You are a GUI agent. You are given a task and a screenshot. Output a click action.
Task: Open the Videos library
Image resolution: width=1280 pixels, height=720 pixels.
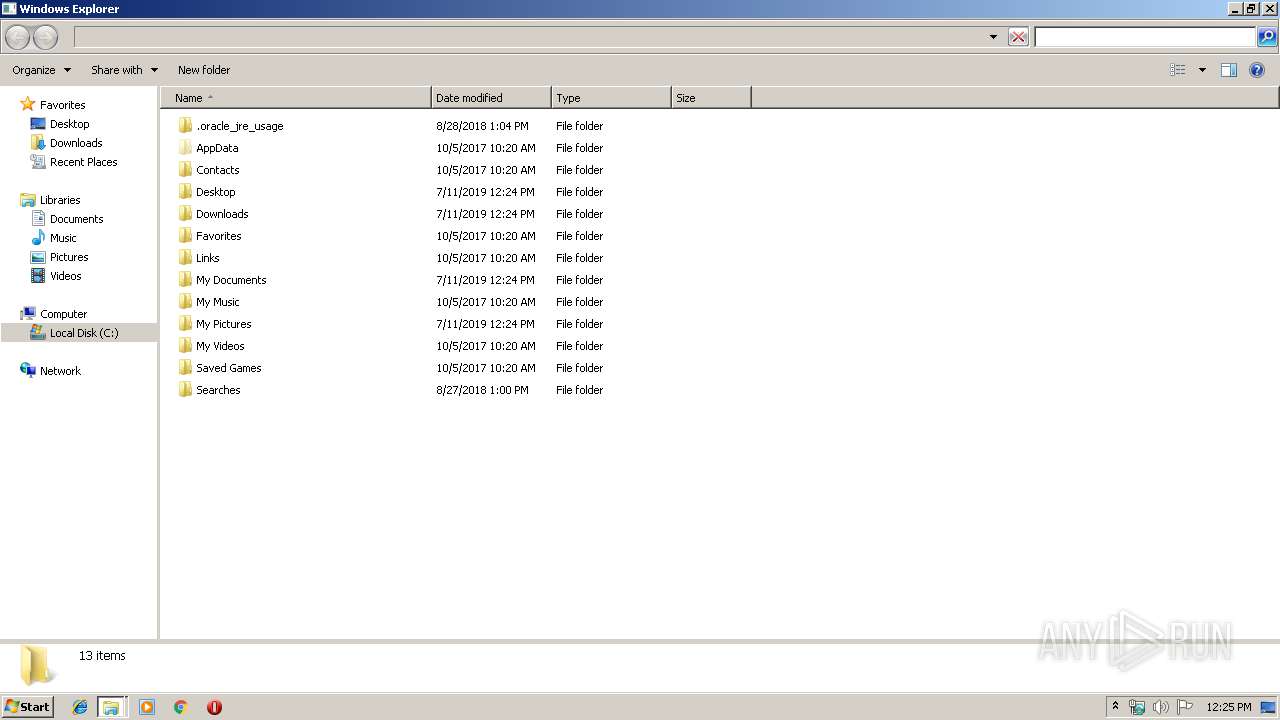coord(56,276)
